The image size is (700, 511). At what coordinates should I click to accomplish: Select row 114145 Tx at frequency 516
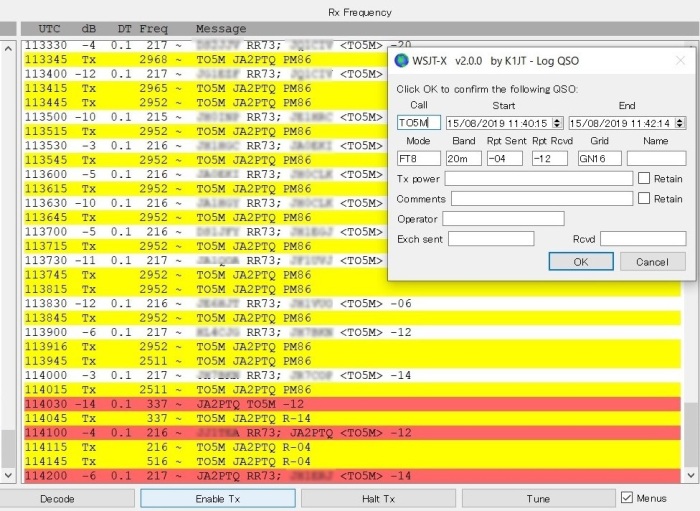pos(352,461)
